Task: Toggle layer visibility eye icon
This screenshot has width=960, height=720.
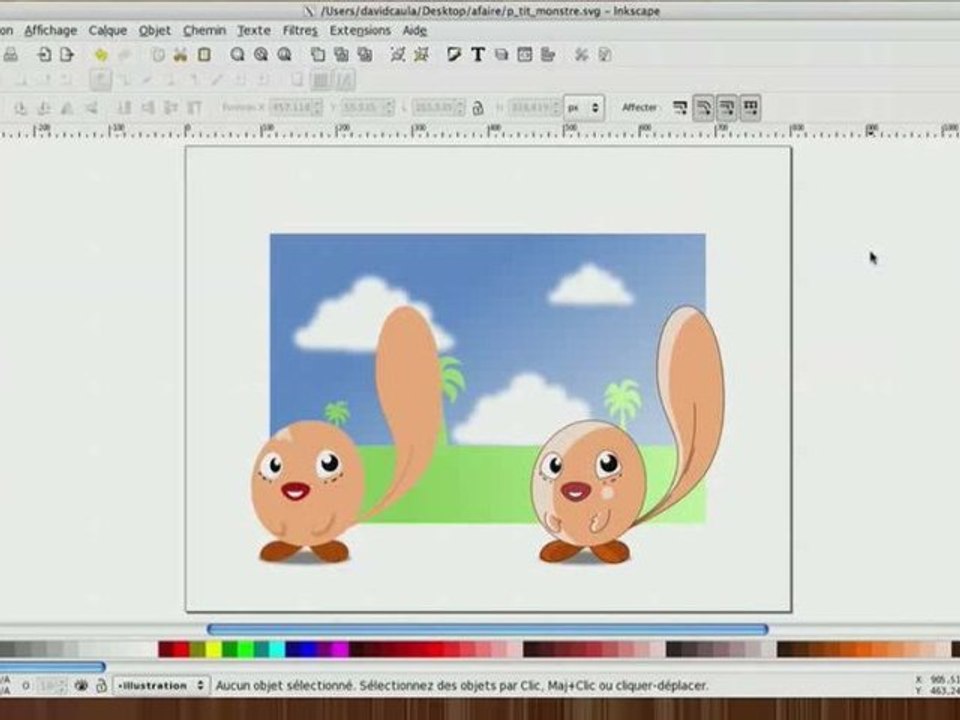Action: tap(81, 686)
